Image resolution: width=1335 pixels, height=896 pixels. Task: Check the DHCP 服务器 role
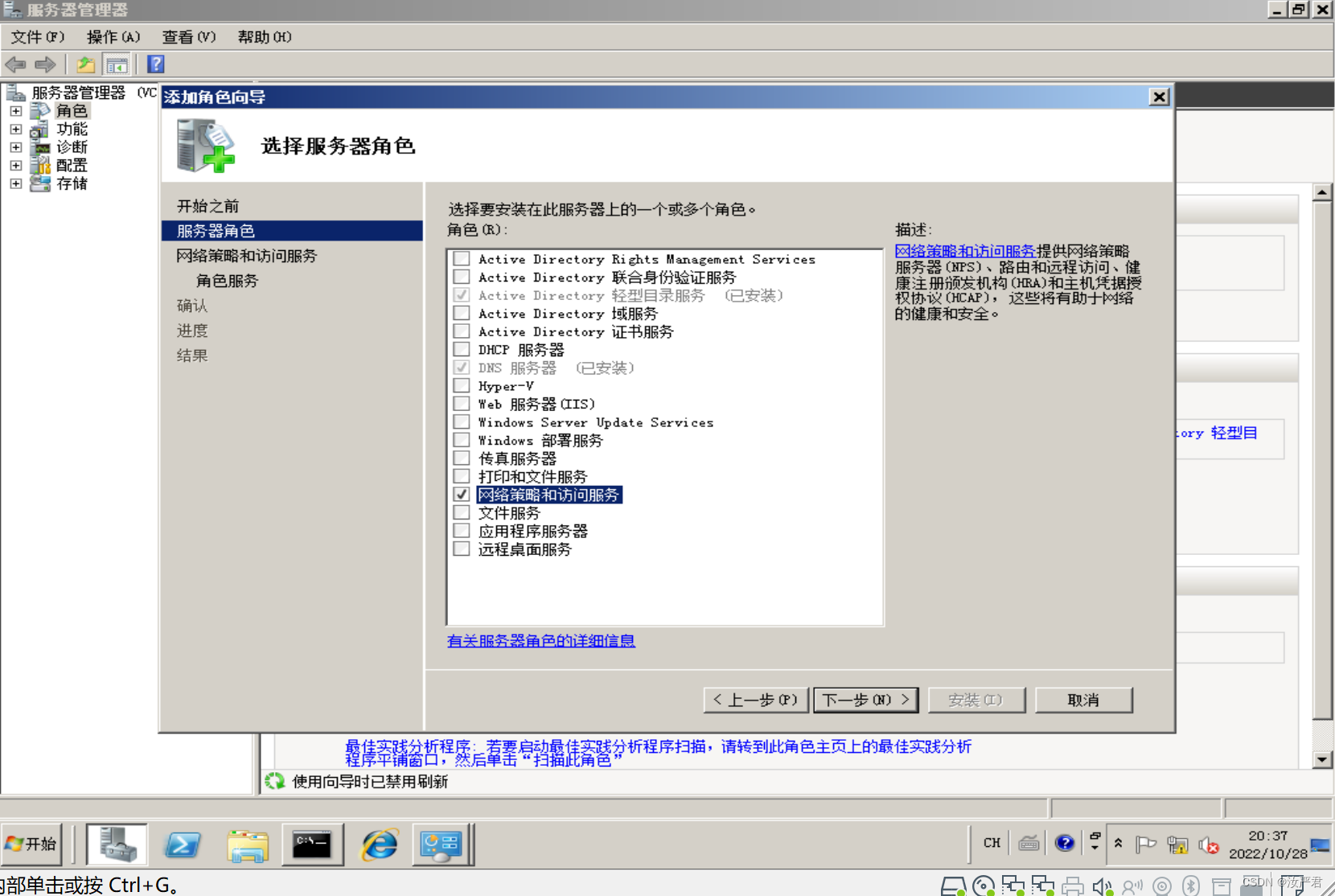[x=462, y=349]
